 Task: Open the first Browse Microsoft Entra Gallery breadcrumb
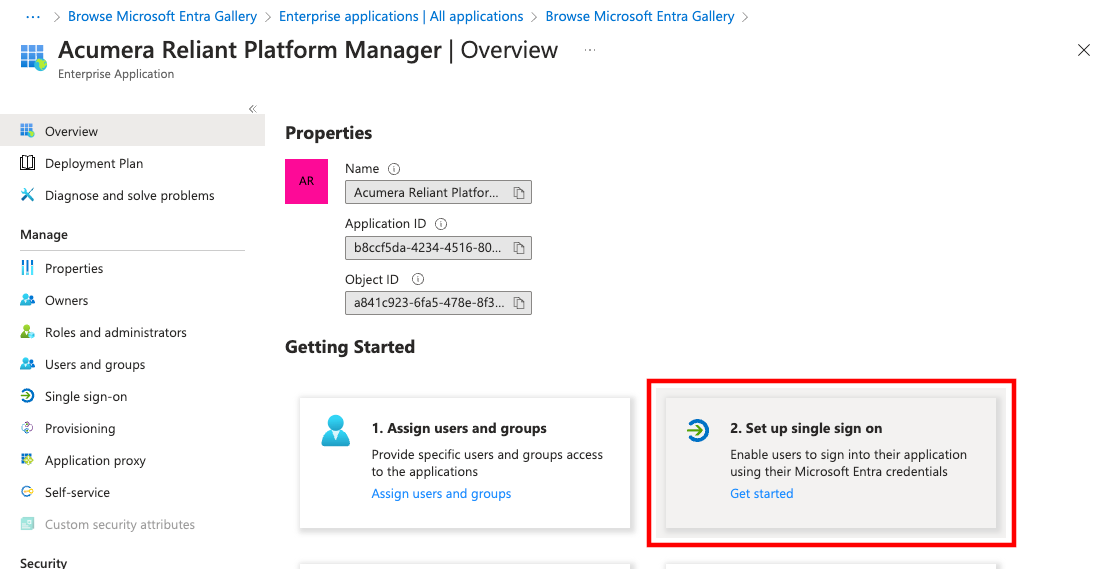[162, 16]
